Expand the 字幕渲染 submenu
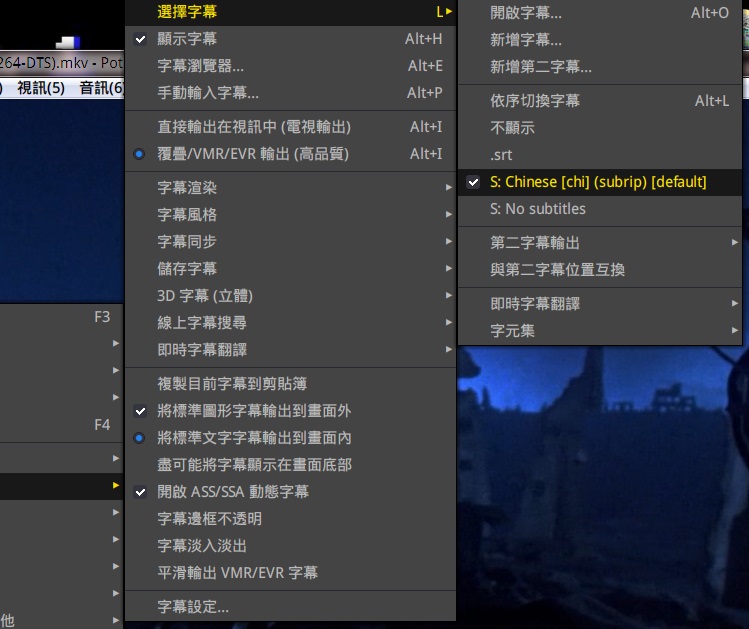The height and width of the screenshot is (629, 749). click(x=290, y=188)
